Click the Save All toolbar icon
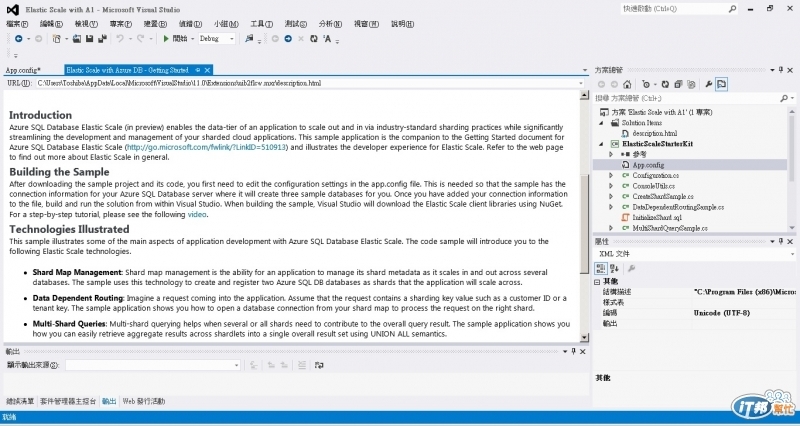800x426 pixels. 102,39
